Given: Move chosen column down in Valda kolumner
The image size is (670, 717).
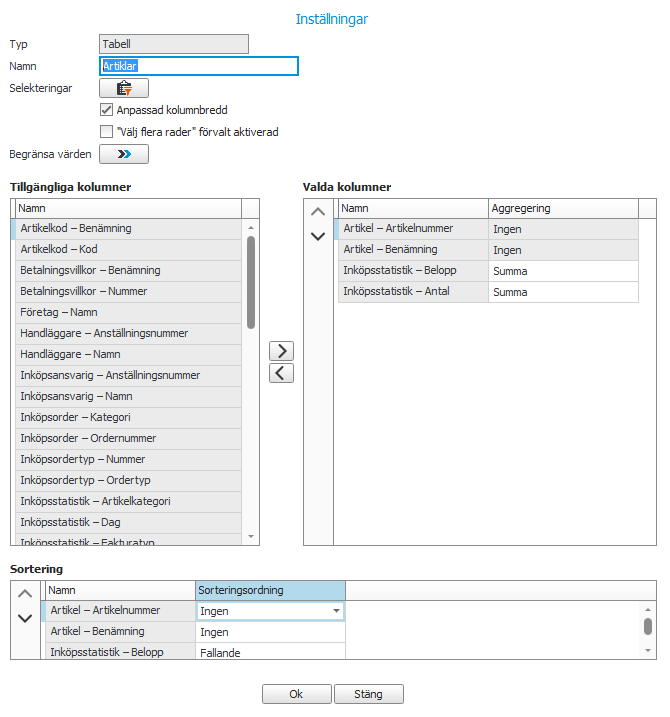Looking at the screenshot, I should 318,236.
